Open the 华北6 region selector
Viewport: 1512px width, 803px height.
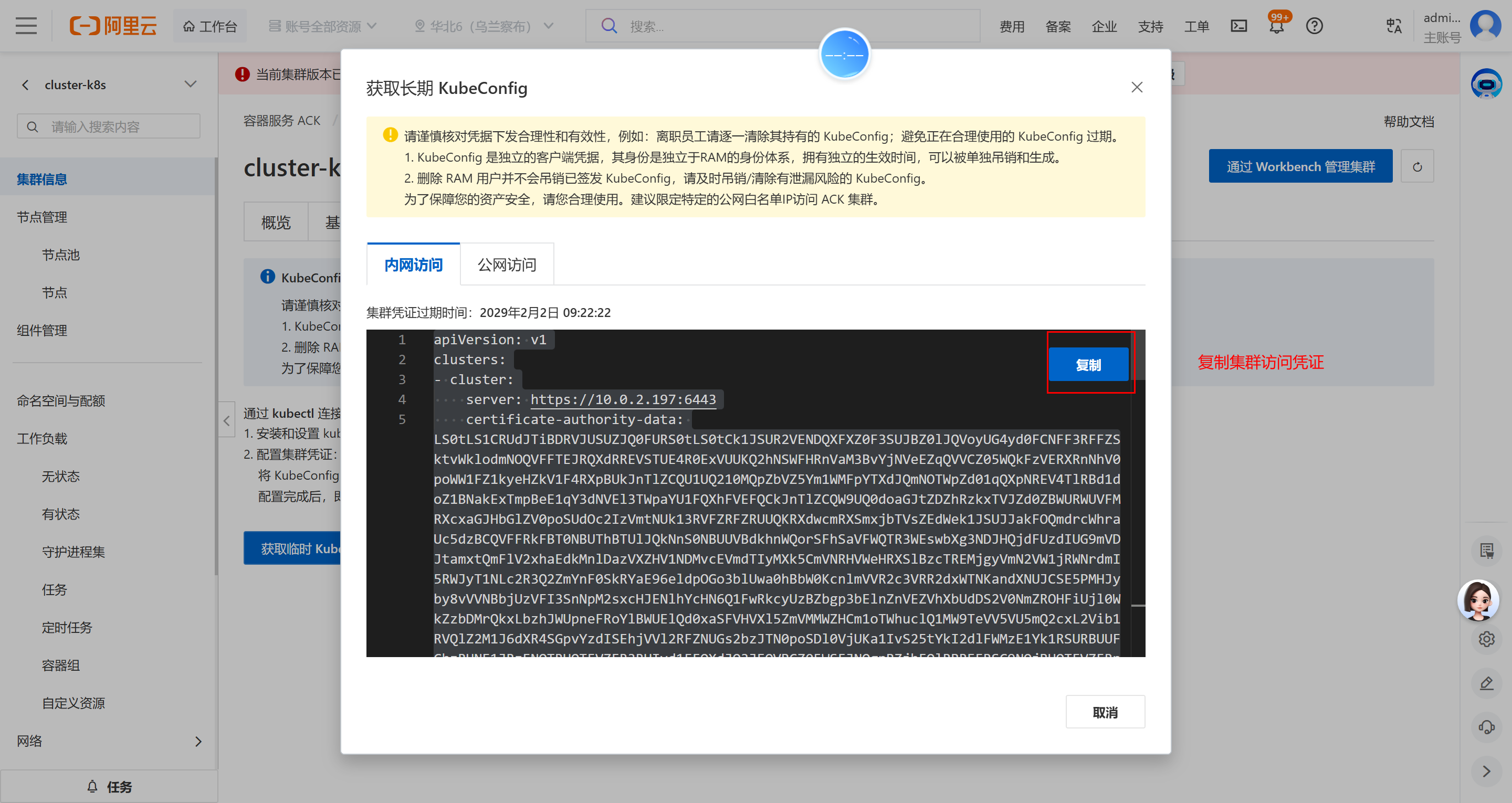click(x=484, y=26)
